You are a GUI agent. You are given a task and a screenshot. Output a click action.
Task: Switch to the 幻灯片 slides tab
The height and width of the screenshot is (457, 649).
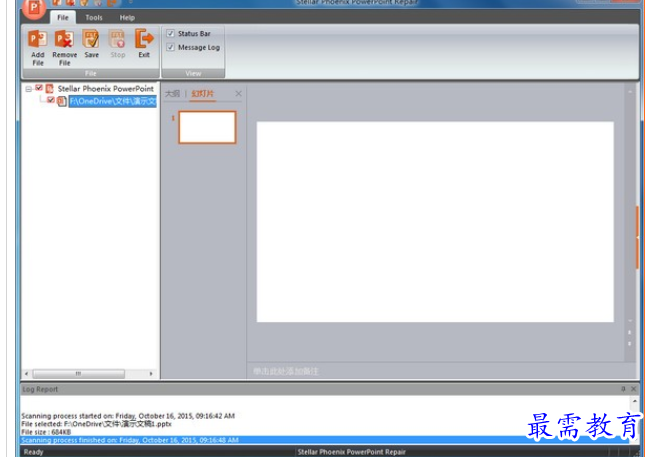click(202, 94)
